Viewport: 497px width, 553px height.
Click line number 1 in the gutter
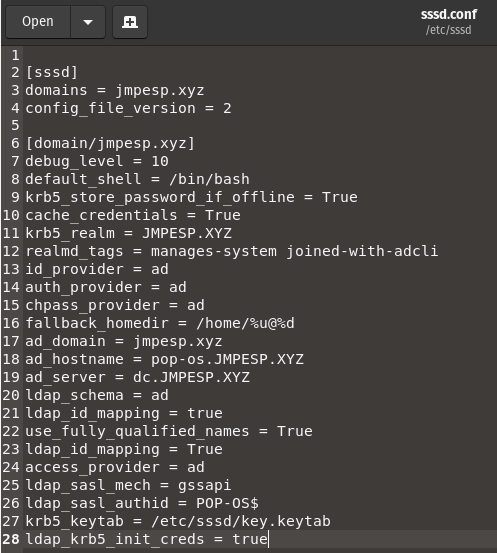click(x=15, y=55)
